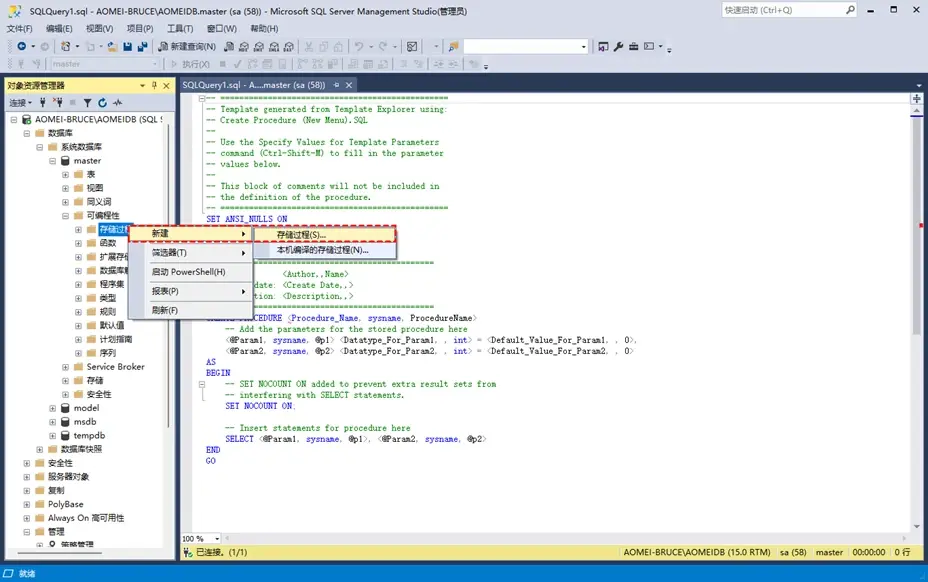The height and width of the screenshot is (582, 928).
Task: Click the Open File folder icon
Action: pos(112,46)
